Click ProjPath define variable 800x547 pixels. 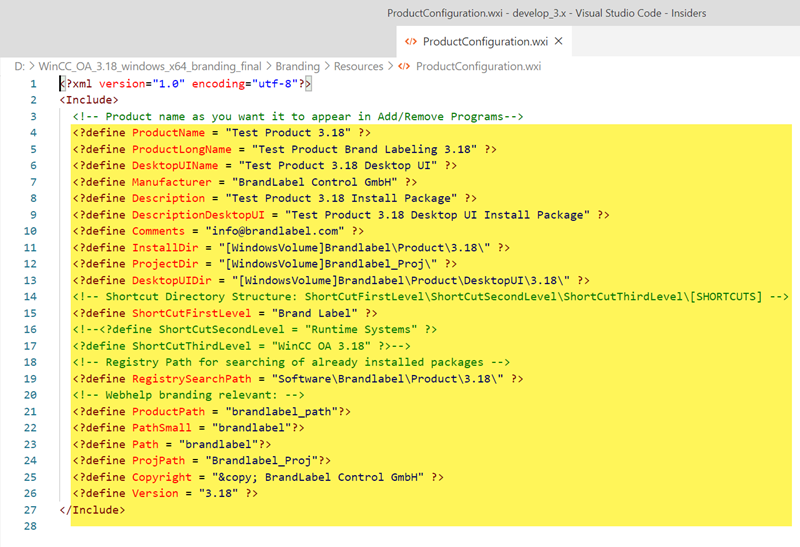tap(158, 461)
